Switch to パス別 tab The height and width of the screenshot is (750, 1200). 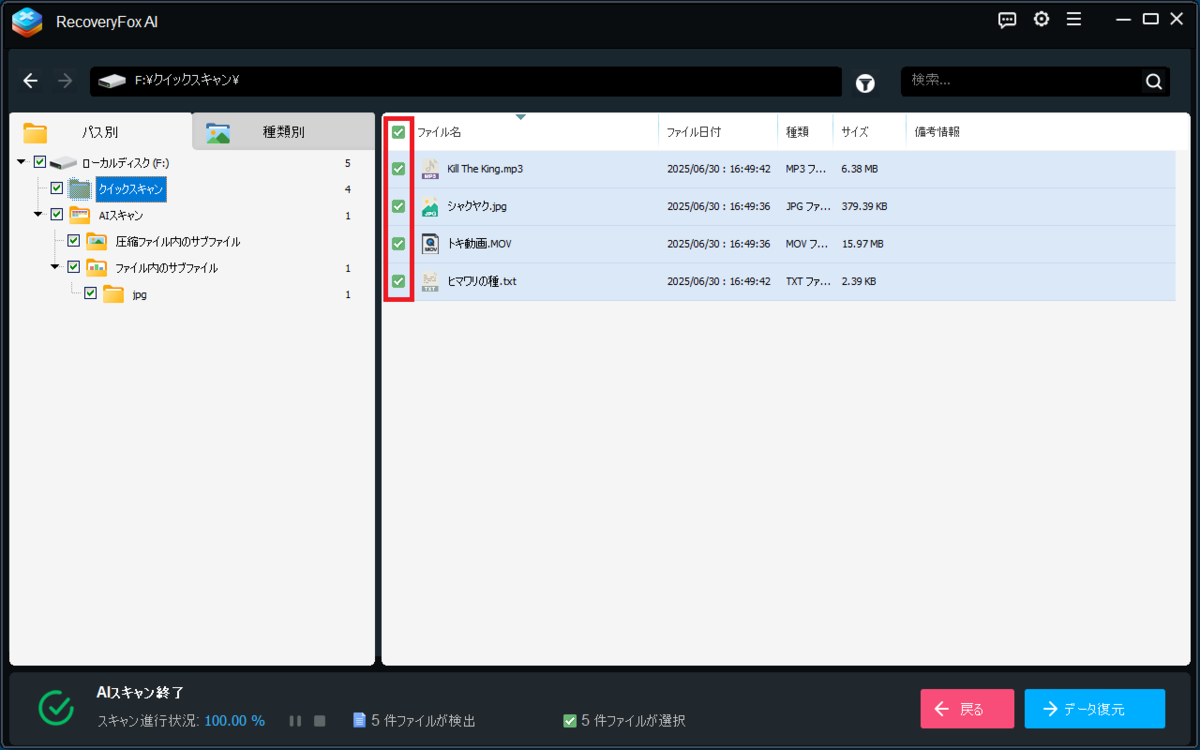(x=100, y=132)
